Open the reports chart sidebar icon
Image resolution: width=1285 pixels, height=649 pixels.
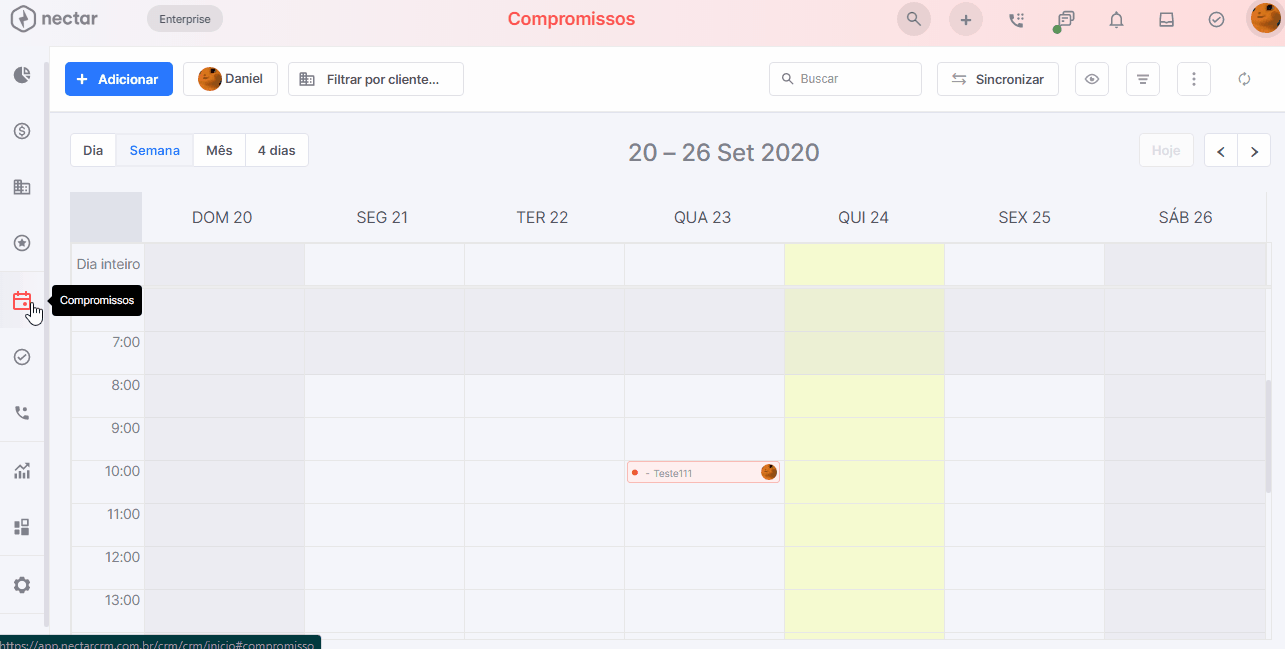tap(22, 471)
